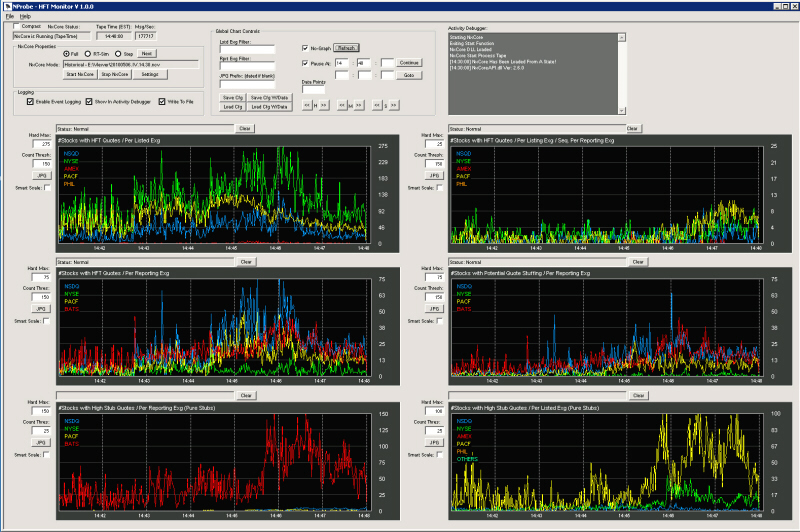
Task: Toggle the No-Graph checkbox
Action: pyautogui.click(x=305, y=48)
